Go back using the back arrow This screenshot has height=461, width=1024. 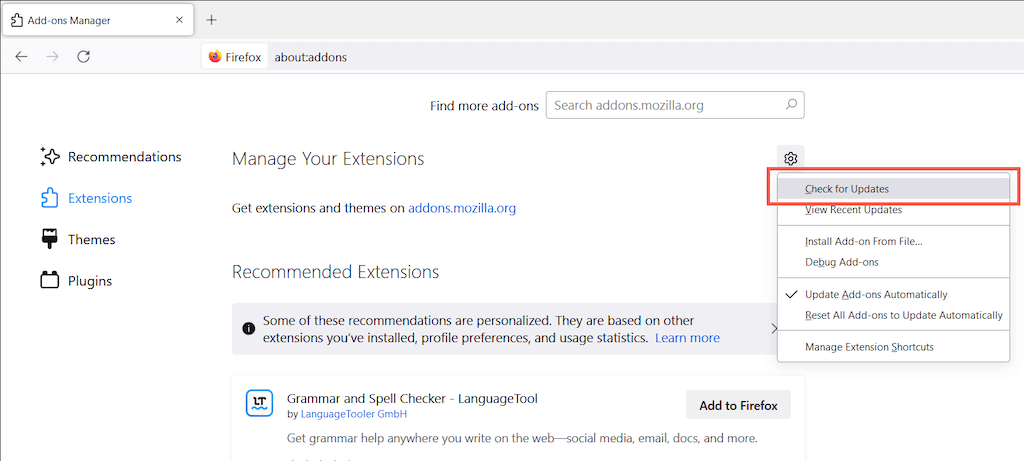click(x=22, y=57)
